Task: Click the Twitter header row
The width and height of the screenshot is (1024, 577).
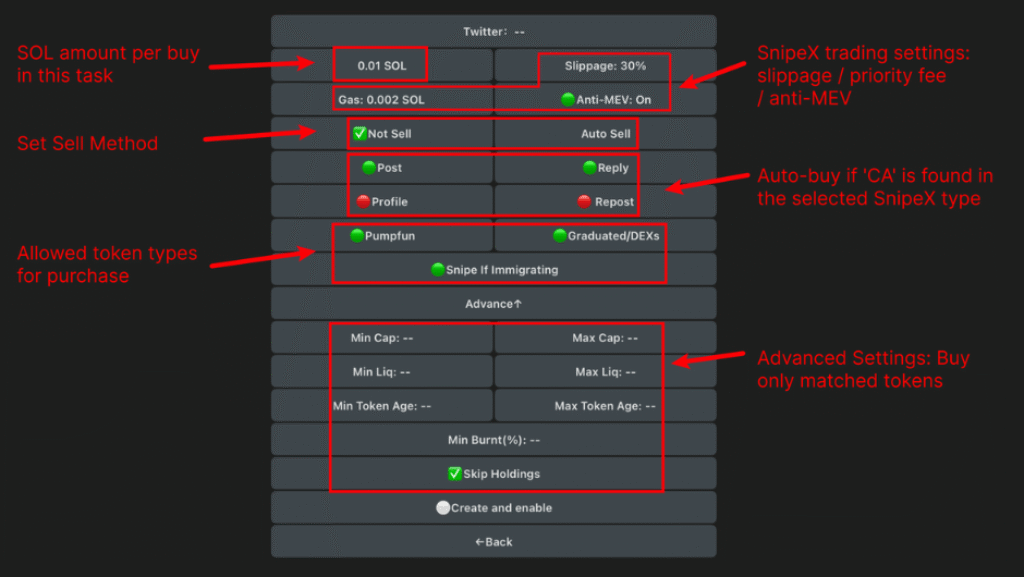Action: [493, 30]
